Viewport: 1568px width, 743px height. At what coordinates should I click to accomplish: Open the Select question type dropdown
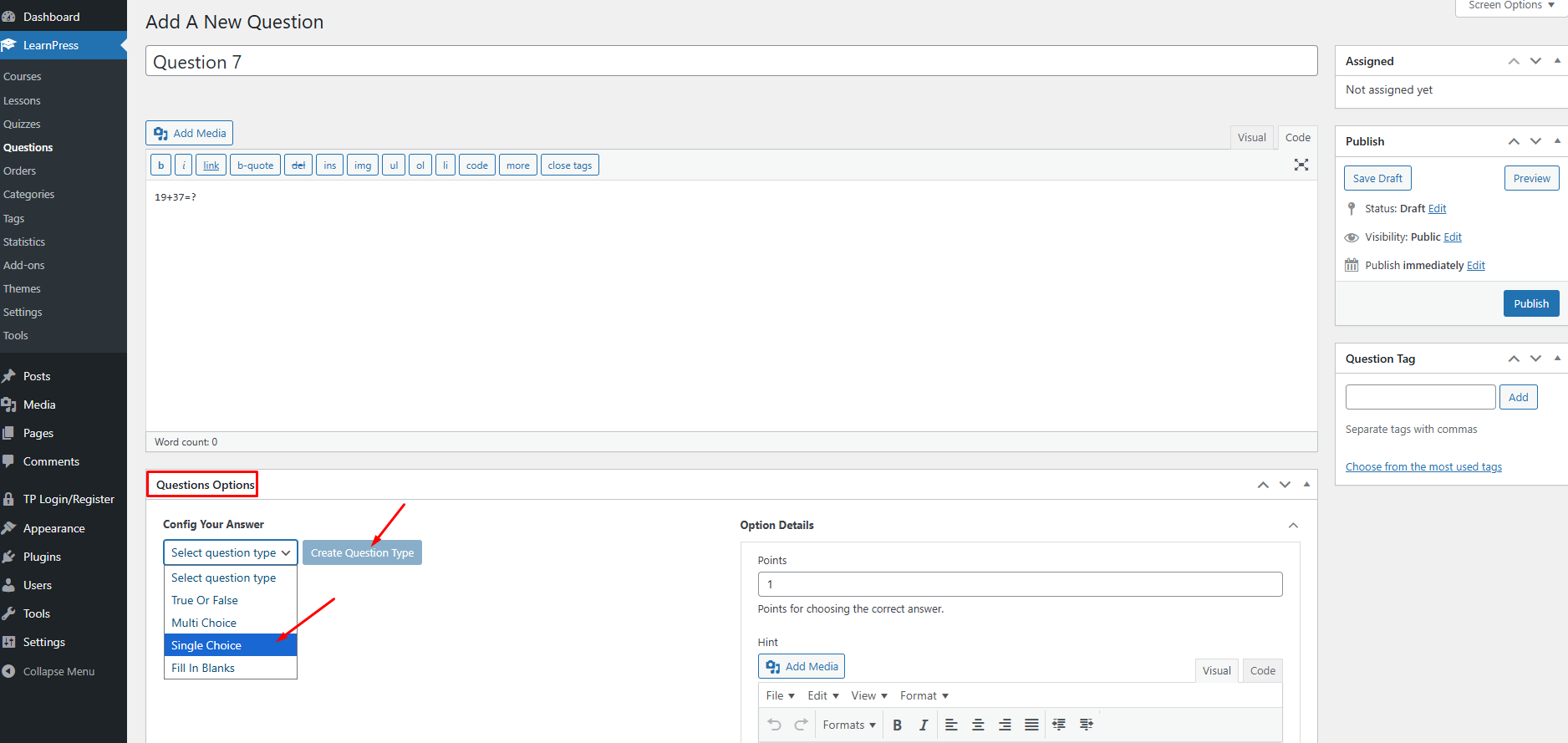pyautogui.click(x=230, y=552)
